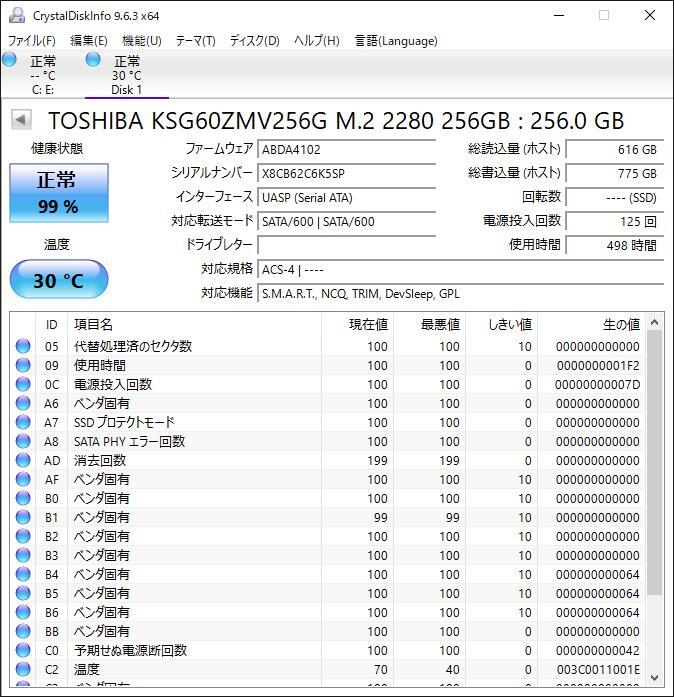Viewport: 674px width, 697px height.
Task: Open the ディスク(D) menu
Action: tap(255, 41)
